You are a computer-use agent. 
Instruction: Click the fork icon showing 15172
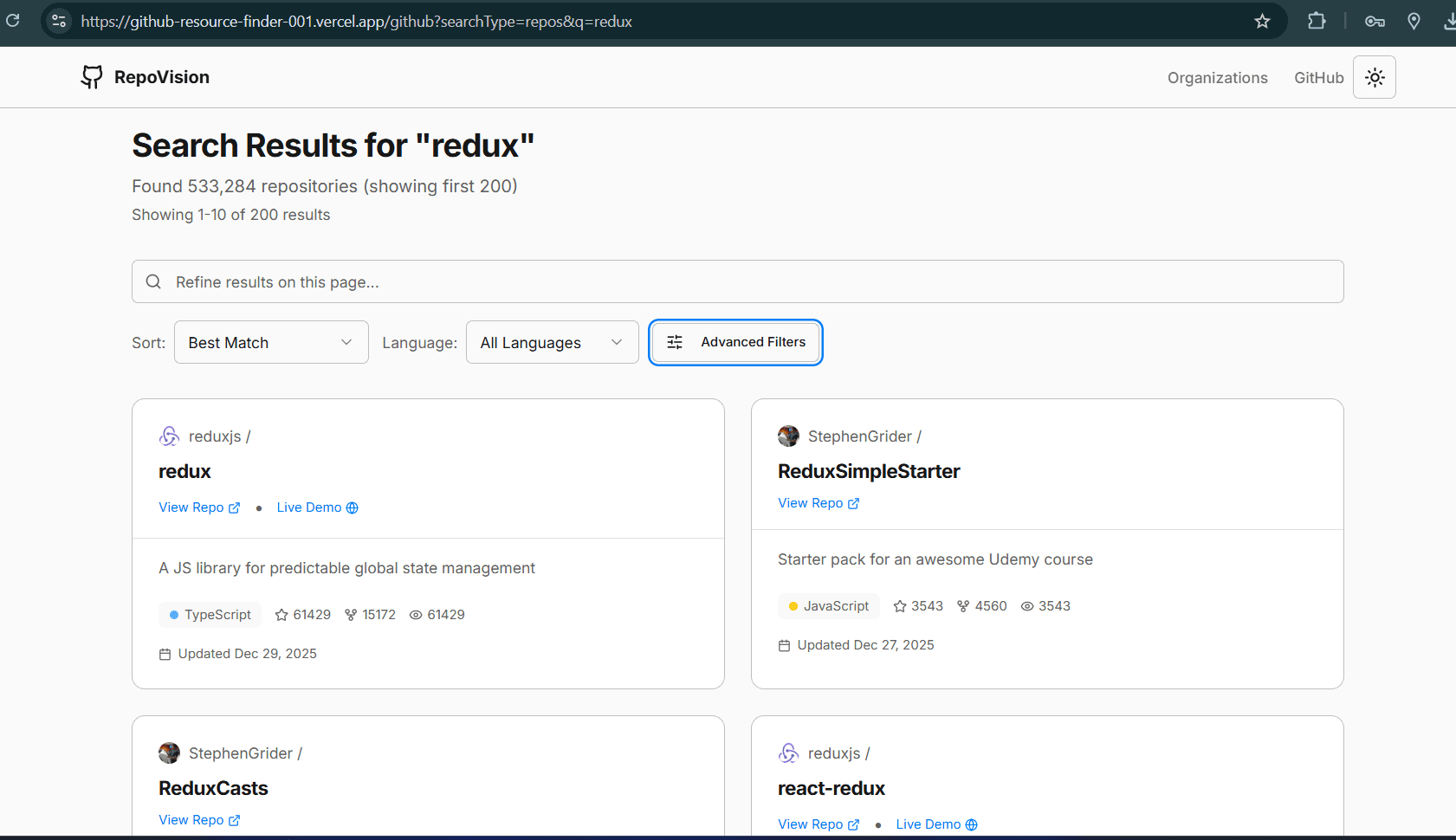[351, 615]
